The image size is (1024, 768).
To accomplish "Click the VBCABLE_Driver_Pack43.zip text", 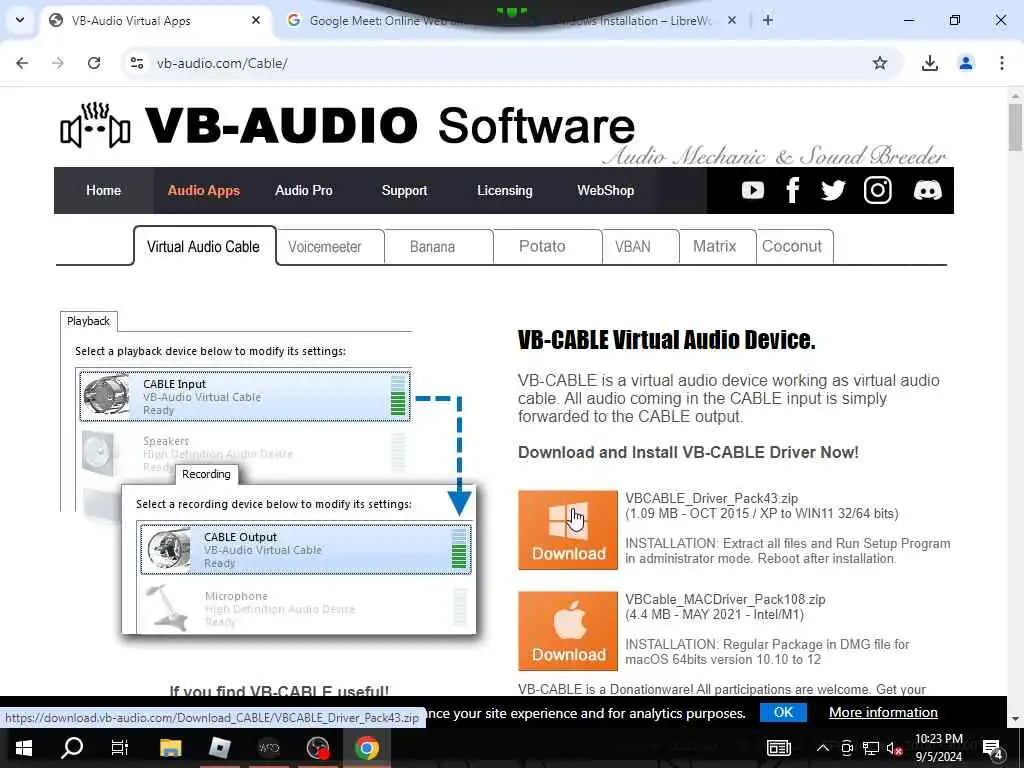I will [x=711, y=498].
